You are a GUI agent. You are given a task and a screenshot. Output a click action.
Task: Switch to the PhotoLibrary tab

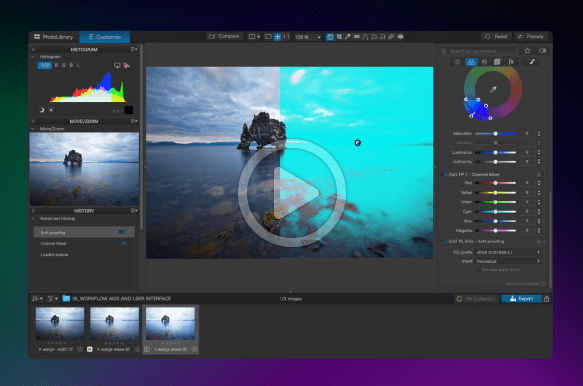(54, 37)
